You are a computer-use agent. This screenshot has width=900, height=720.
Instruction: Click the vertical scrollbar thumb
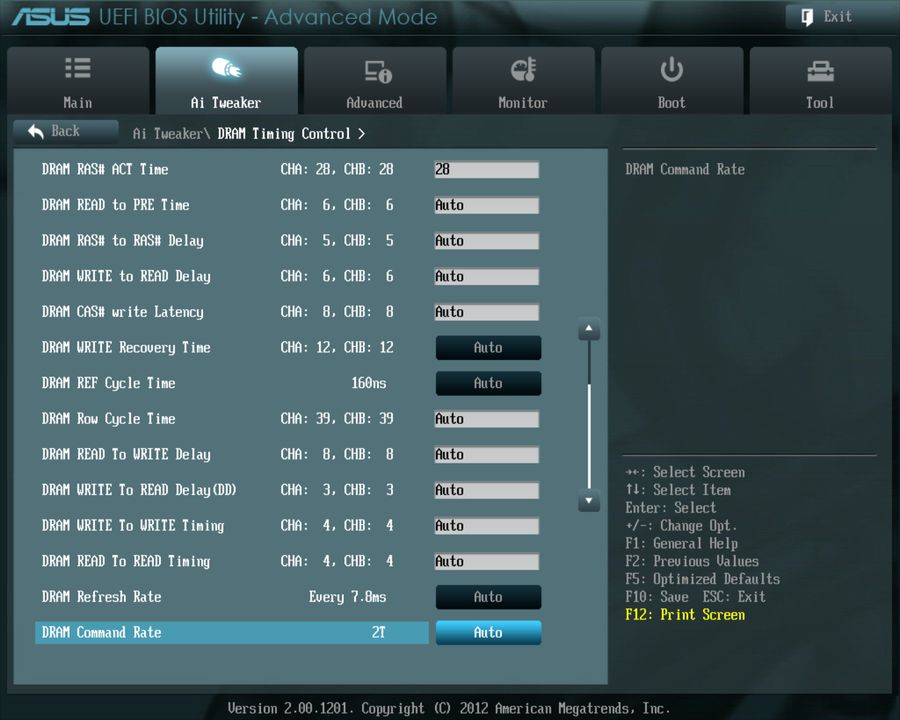(x=589, y=436)
